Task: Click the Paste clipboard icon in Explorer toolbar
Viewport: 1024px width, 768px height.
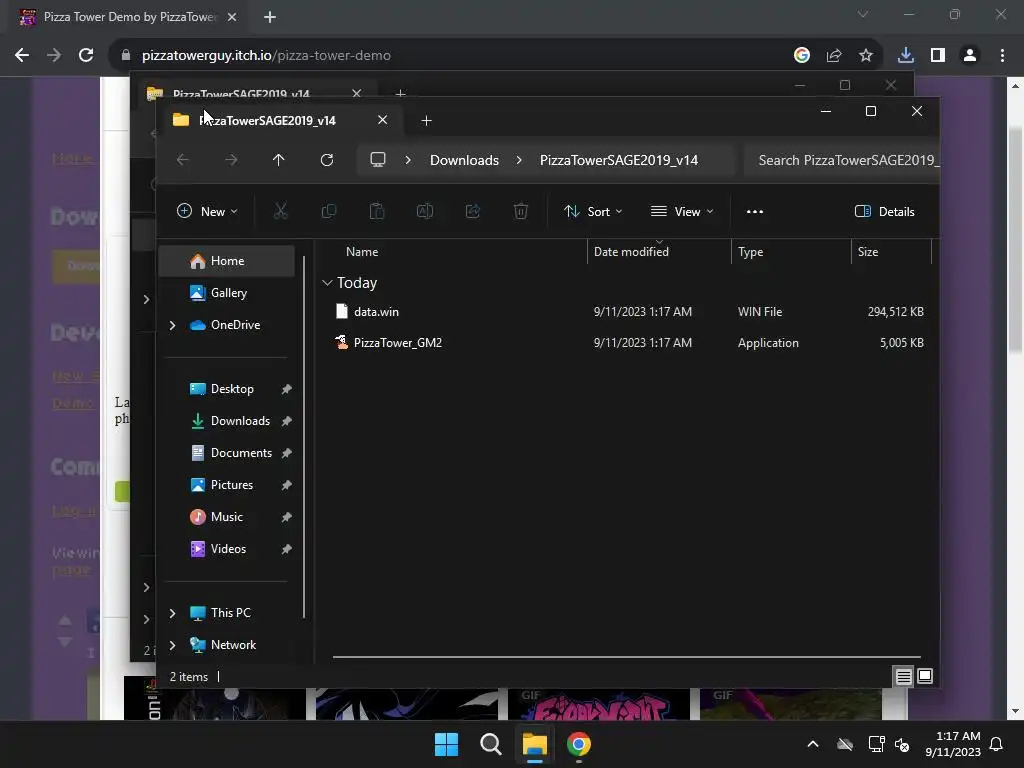Action: click(x=377, y=211)
